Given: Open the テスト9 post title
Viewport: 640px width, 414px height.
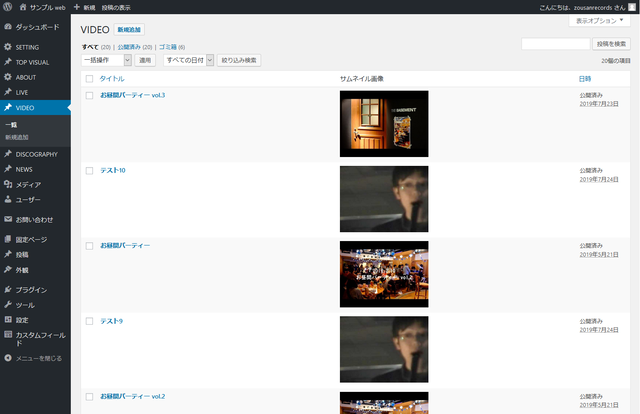Looking at the screenshot, I should [111, 321].
